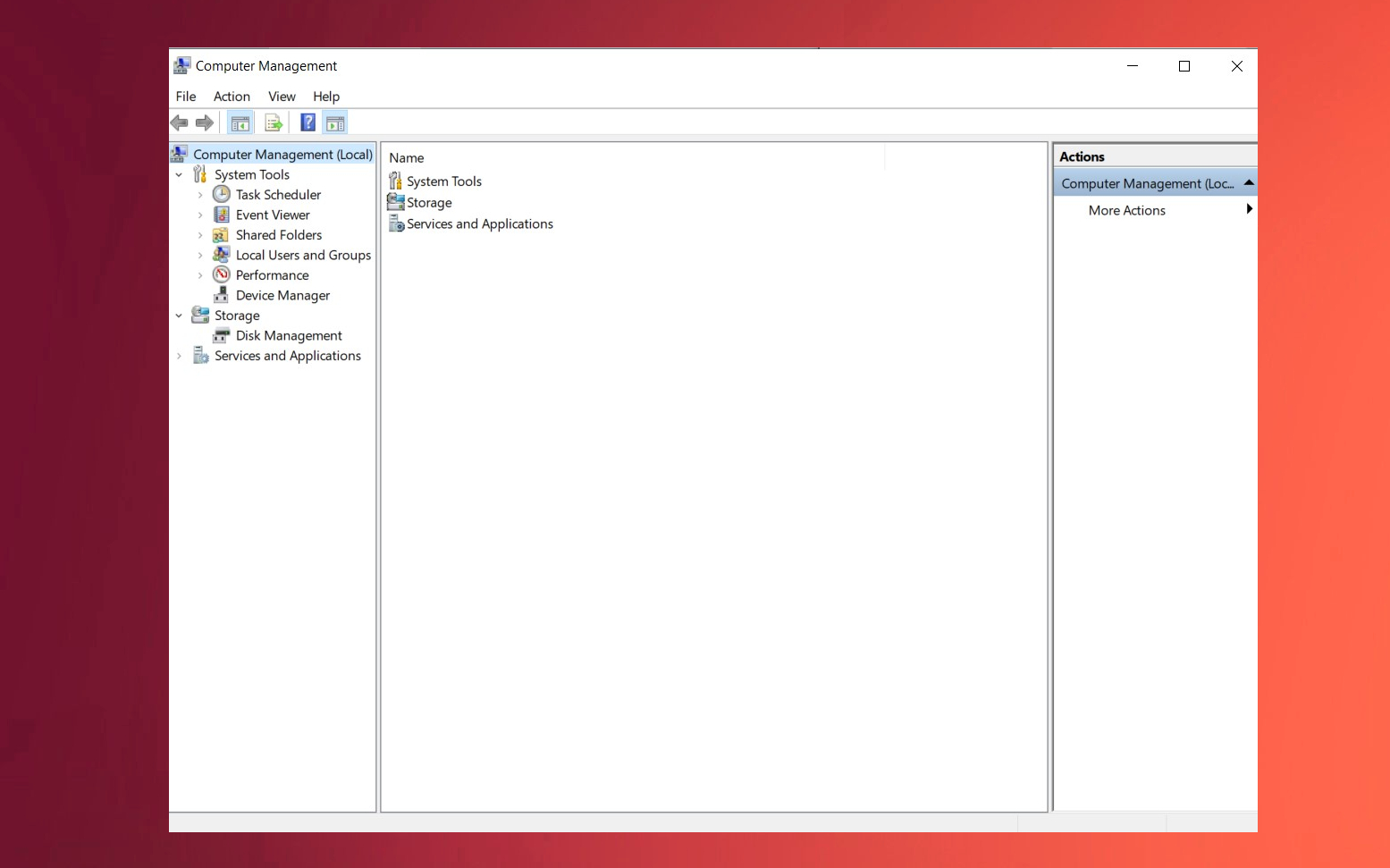Maximize the Computer Management window
The image size is (1390, 868).
click(1184, 66)
